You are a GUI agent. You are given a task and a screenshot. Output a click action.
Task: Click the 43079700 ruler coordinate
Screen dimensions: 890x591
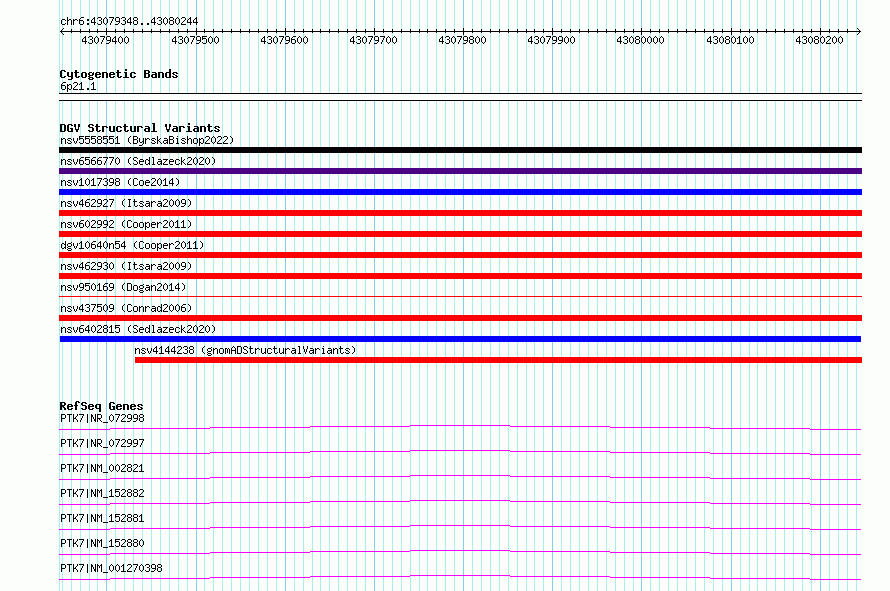tap(373, 40)
